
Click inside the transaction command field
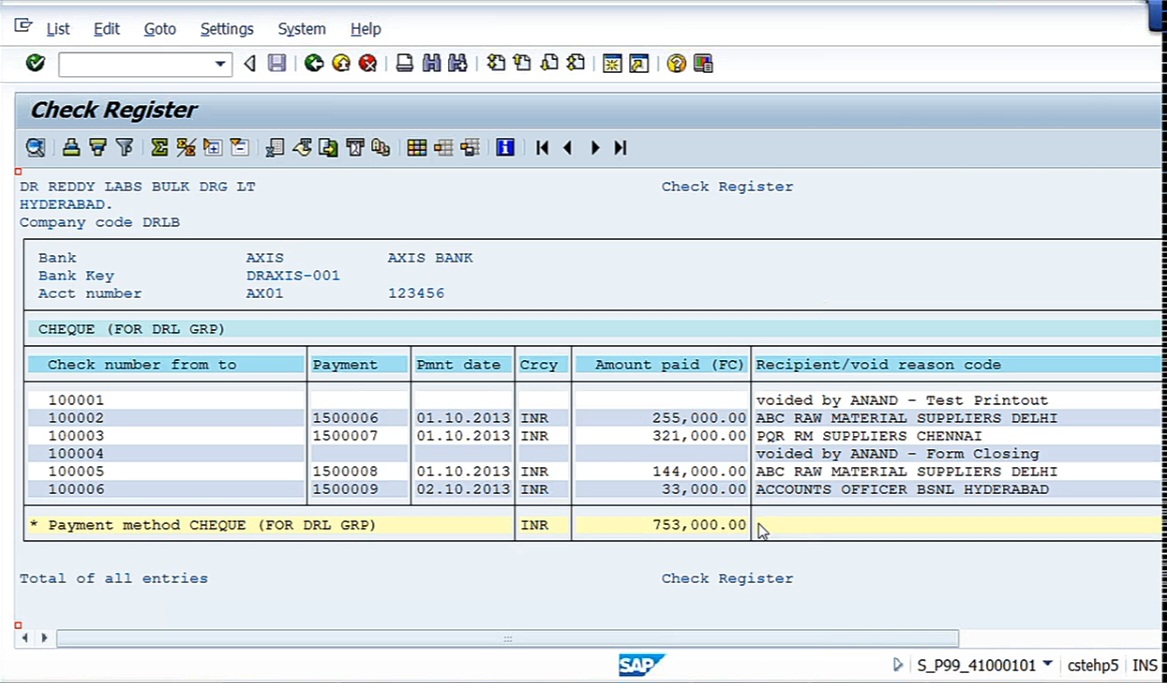[x=135, y=64]
